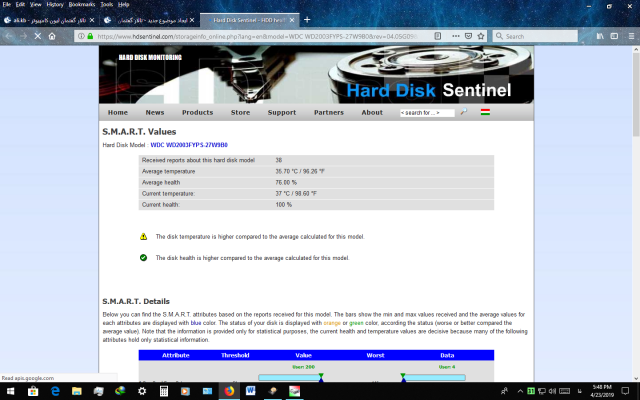640x400 pixels.
Task: Bookmark this page with star icon
Action: pos(481,36)
